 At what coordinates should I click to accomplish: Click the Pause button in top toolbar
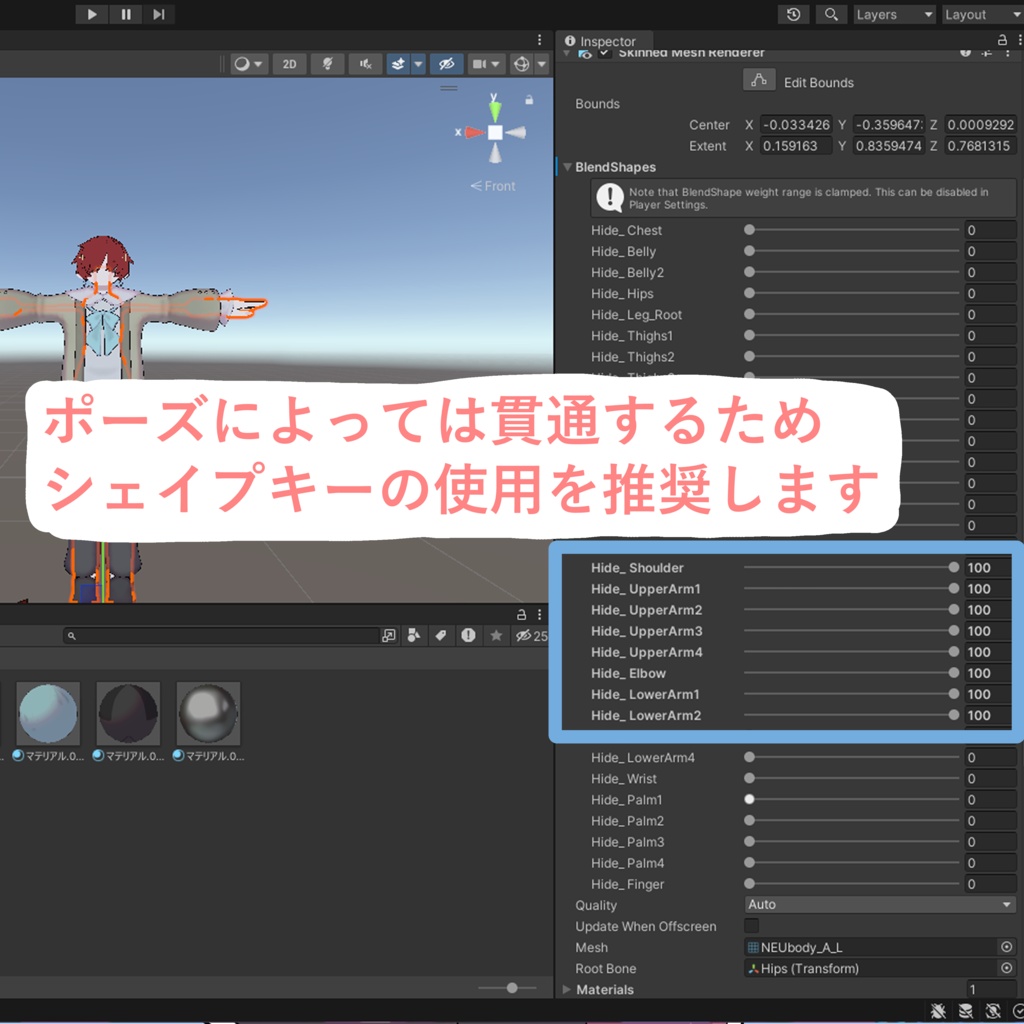126,14
